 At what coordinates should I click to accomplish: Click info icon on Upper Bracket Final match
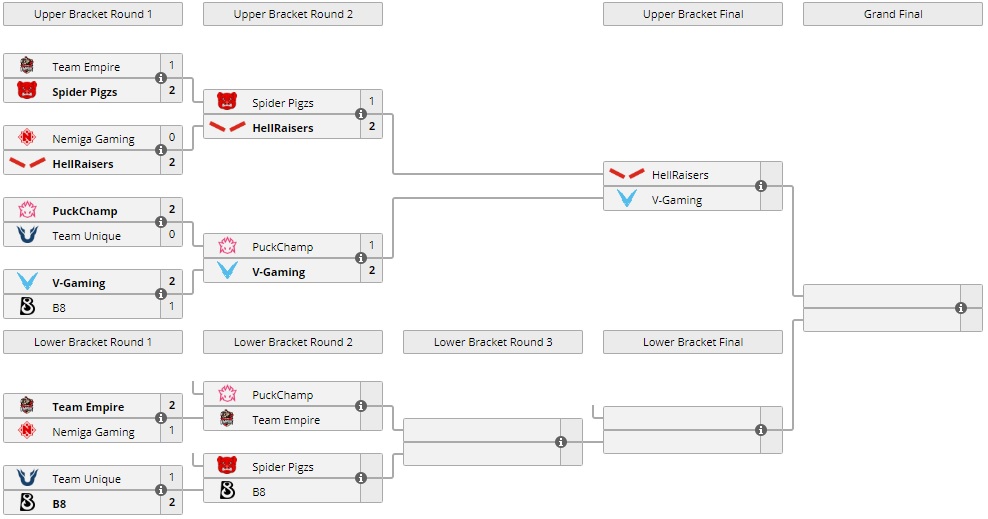pos(761,186)
